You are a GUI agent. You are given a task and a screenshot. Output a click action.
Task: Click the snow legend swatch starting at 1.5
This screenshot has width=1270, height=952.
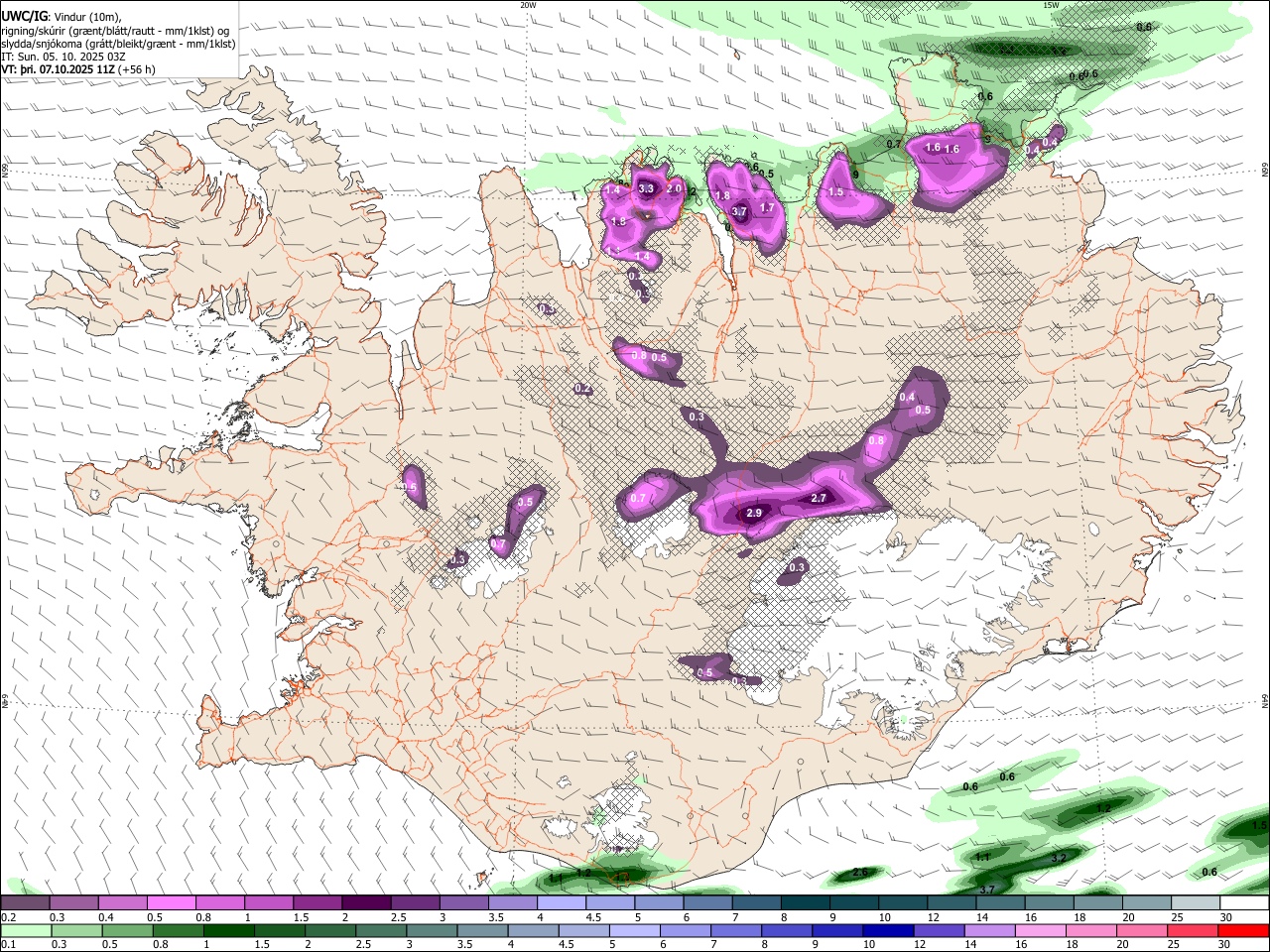[x=317, y=903]
